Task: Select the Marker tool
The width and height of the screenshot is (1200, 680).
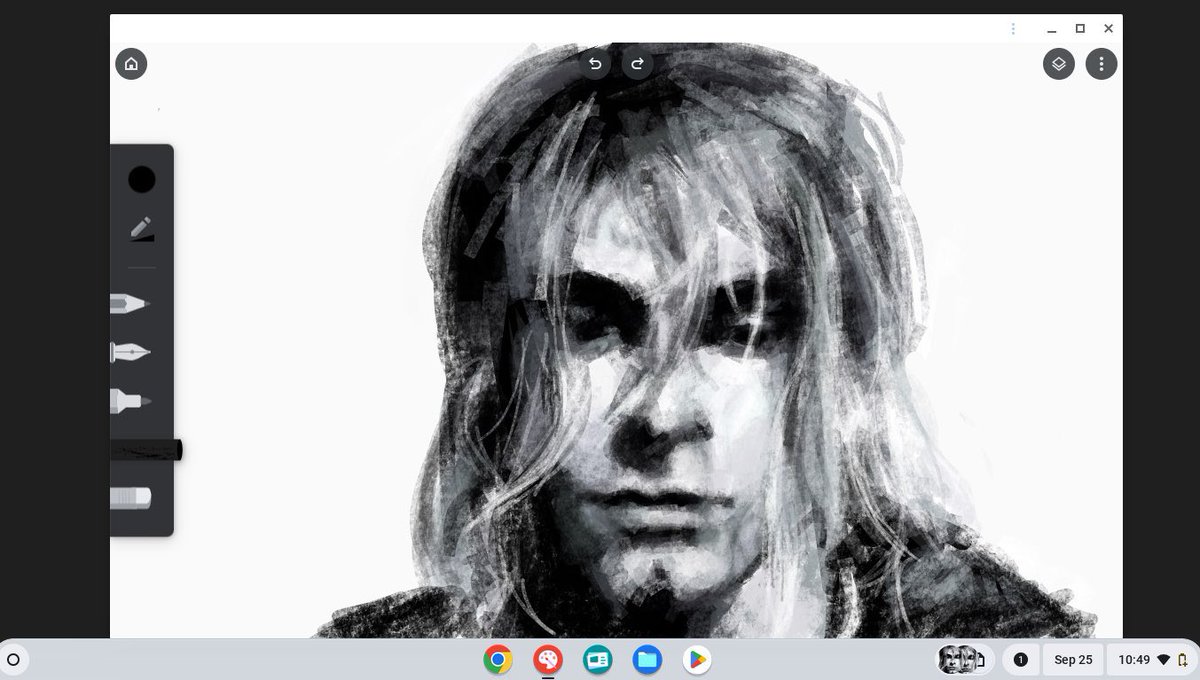Action: click(130, 401)
